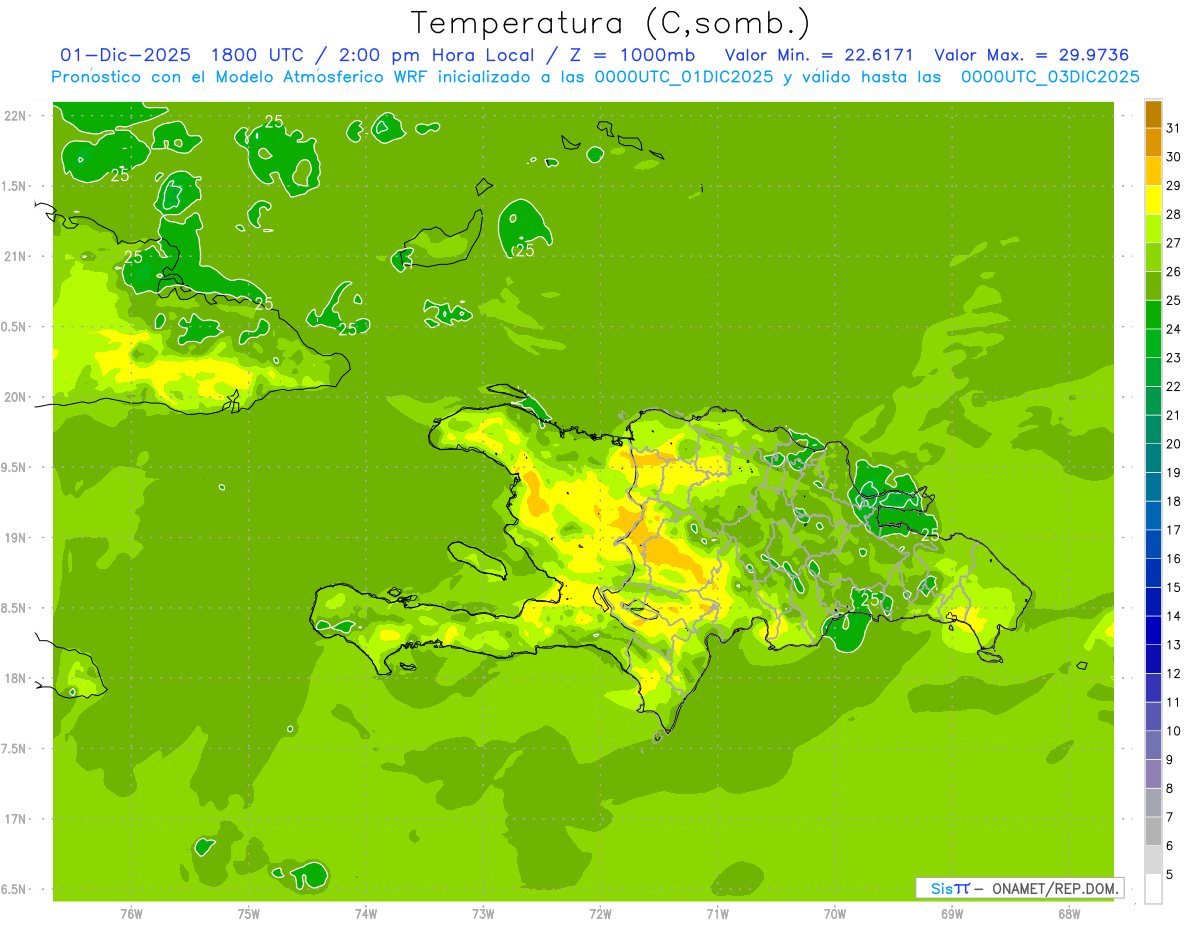The width and height of the screenshot is (1200, 927).
Task: Click the legend scale value "31"
Action: [1173, 128]
